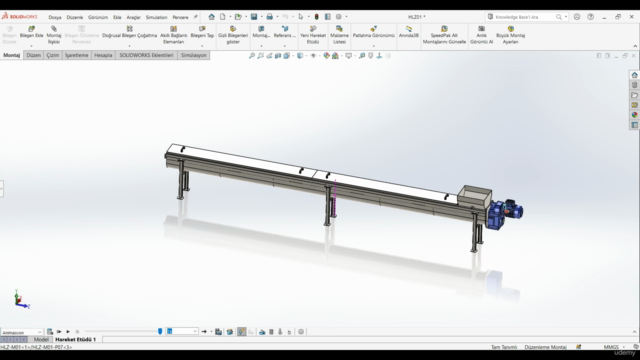The width and height of the screenshot is (640, 360).
Task: Click the Rebuild traffic light icon
Action: (316, 17)
